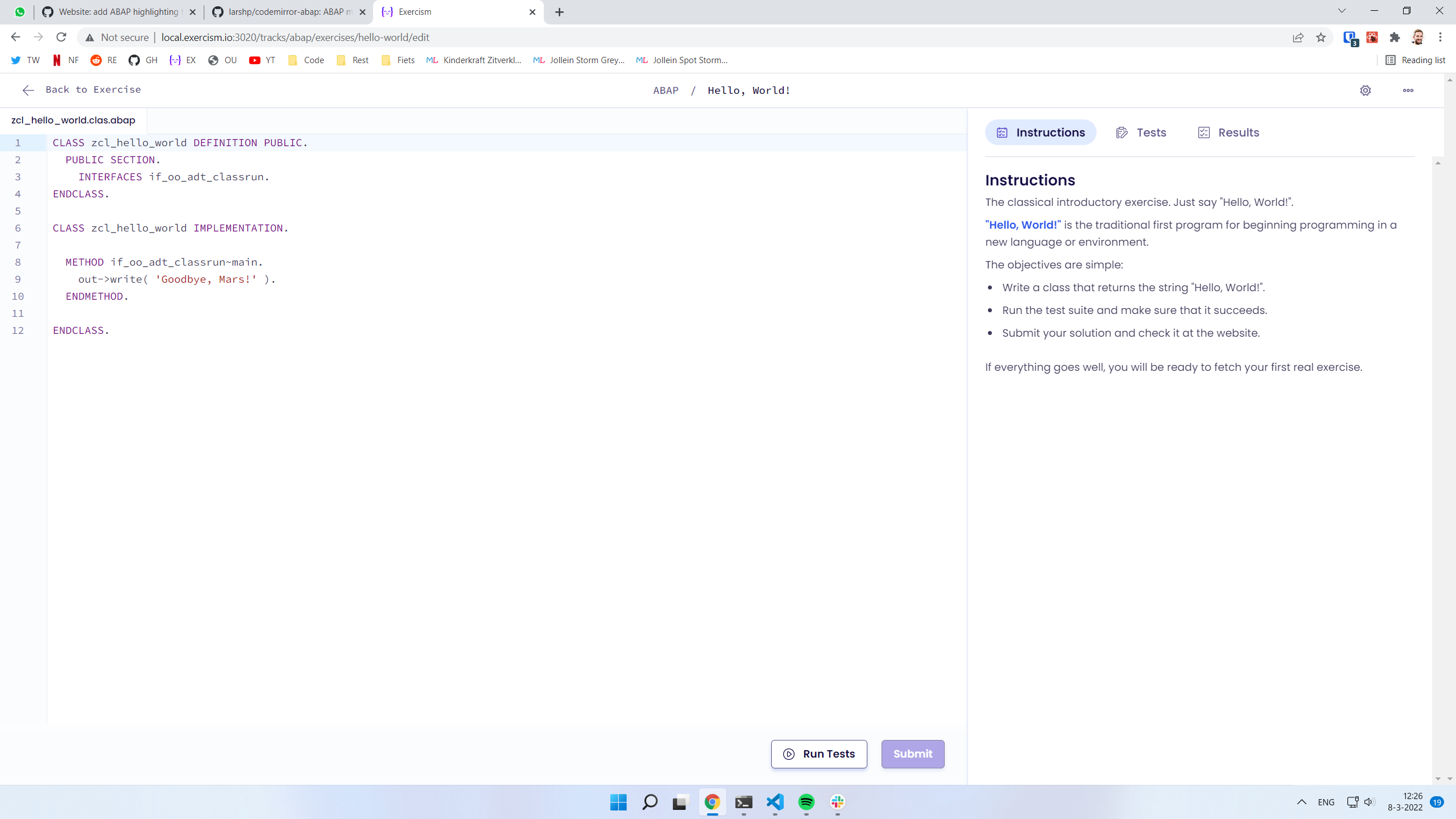Bookmark this page with the star
Image resolution: width=1456 pixels, height=819 pixels.
(x=1321, y=37)
